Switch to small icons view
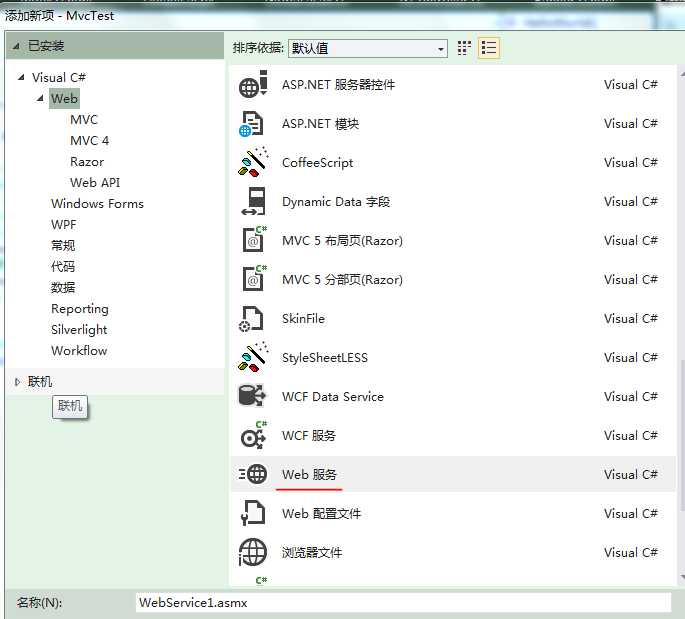The image size is (685, 619). (464, 48)
